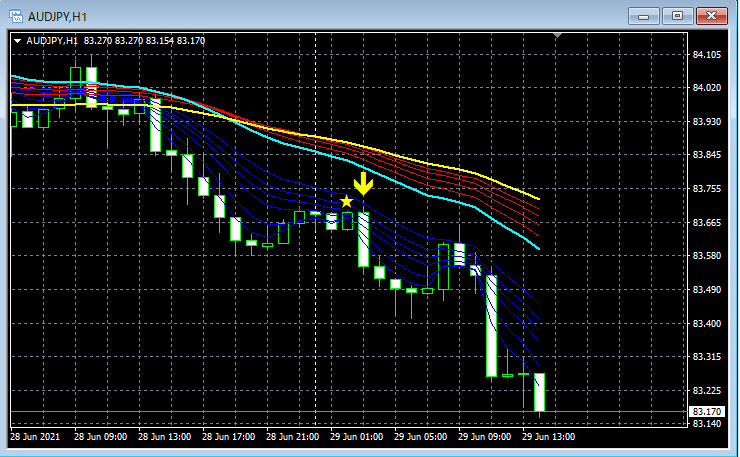Click the 83.170 current price label
The width and height of the screenshot is (740, 457).
[707, 412]
